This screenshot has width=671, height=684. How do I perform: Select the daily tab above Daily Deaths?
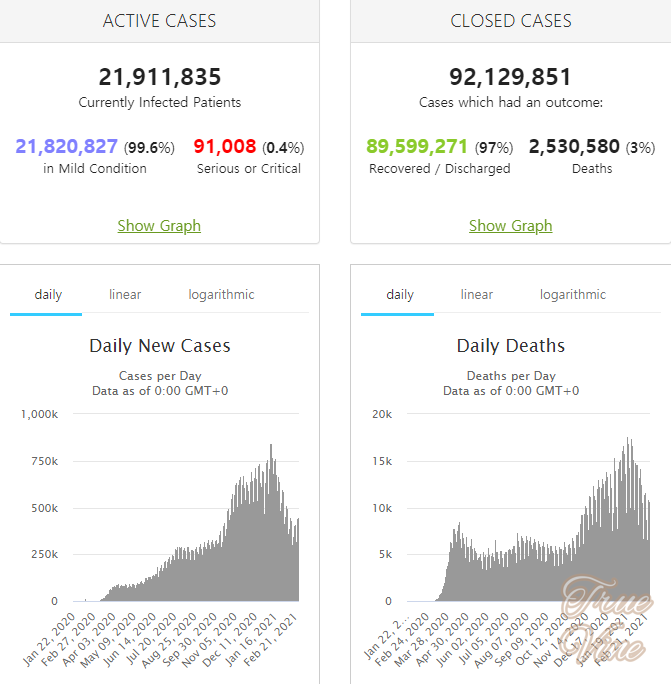[x=399, y=295]
